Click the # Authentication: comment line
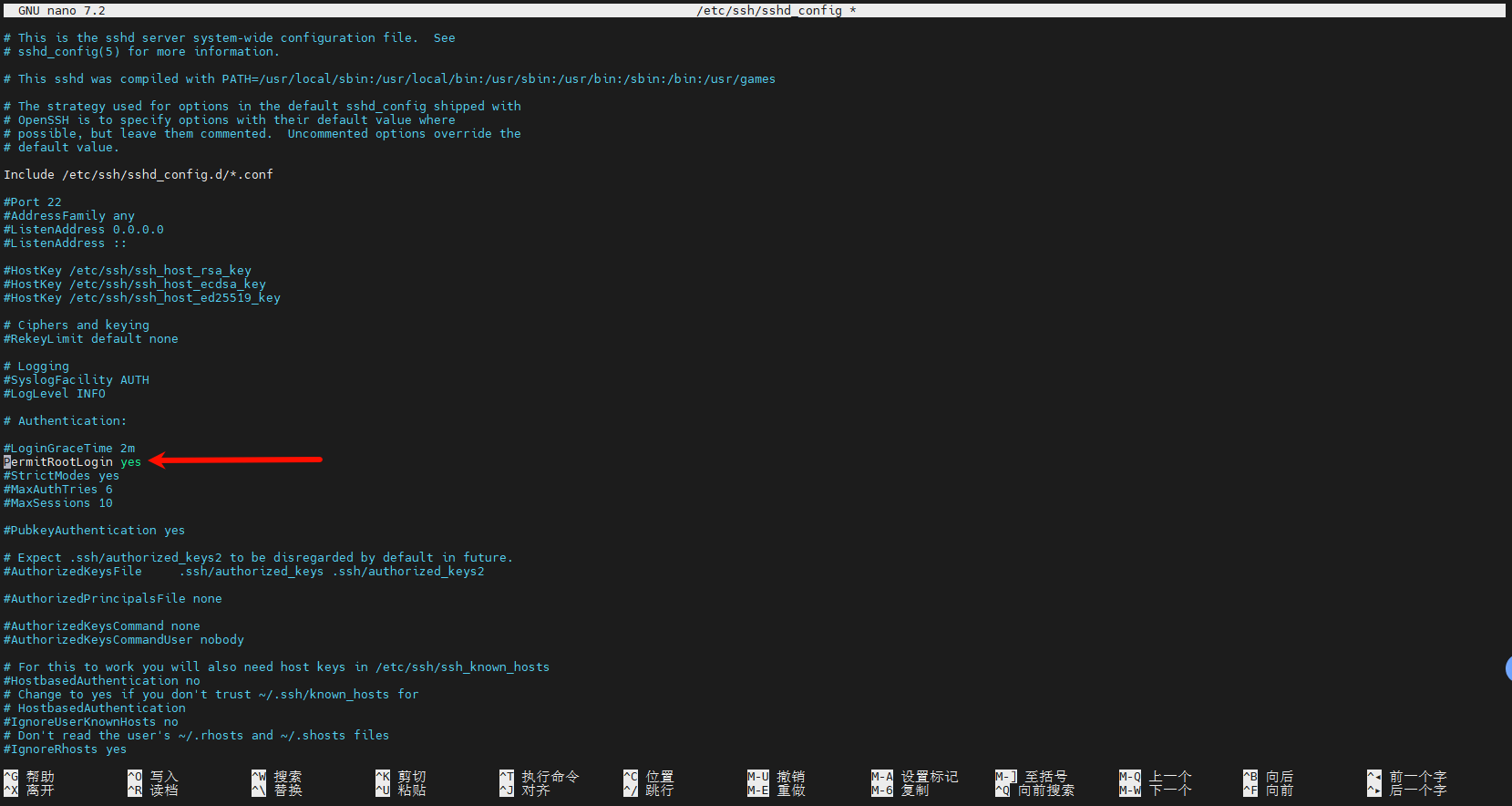The image size is (1512, 806). 66,421
